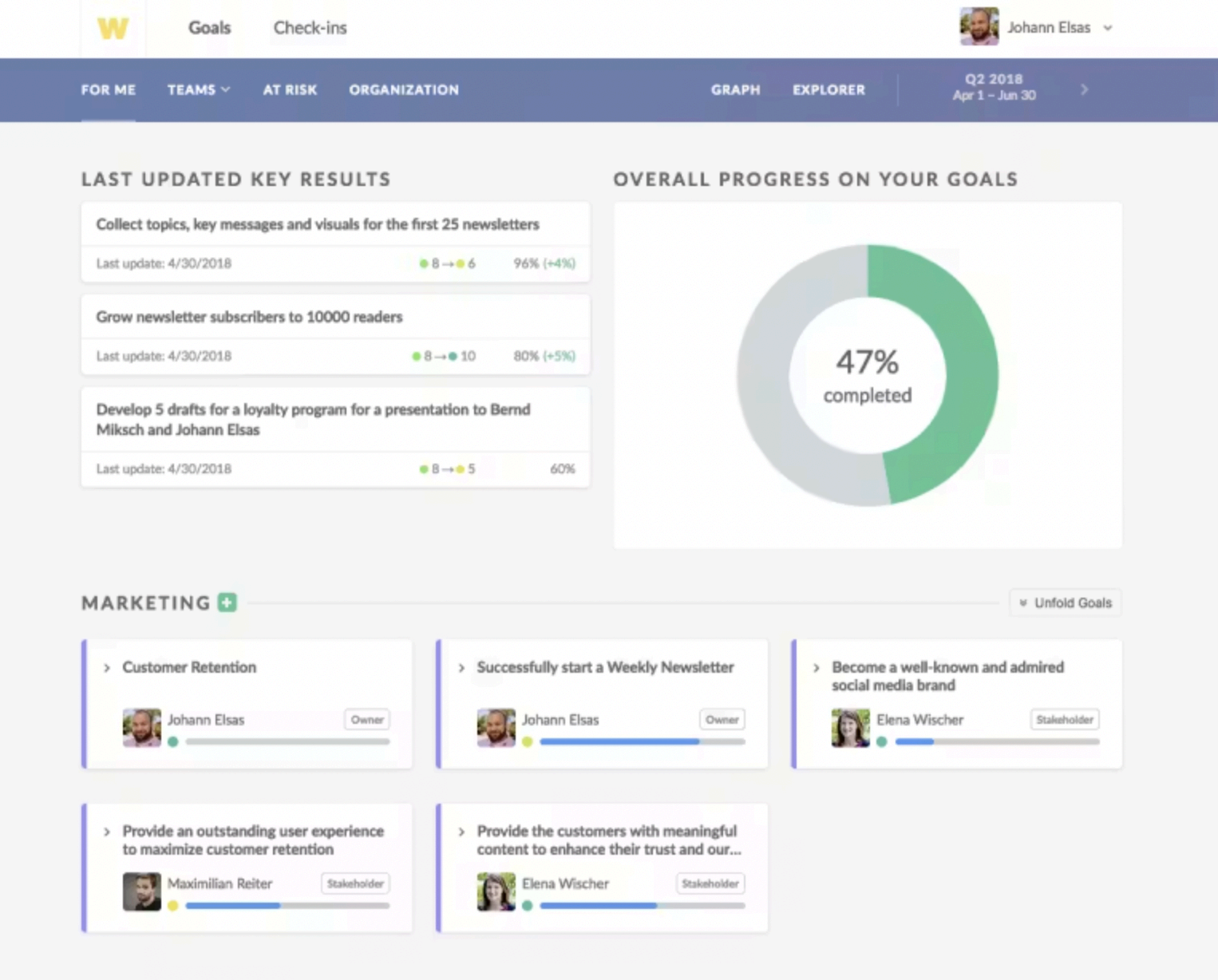
Task: Expand 'Provide the customers with meaningful content' goal
Action: pyautogui.click(x=461, y=832)
